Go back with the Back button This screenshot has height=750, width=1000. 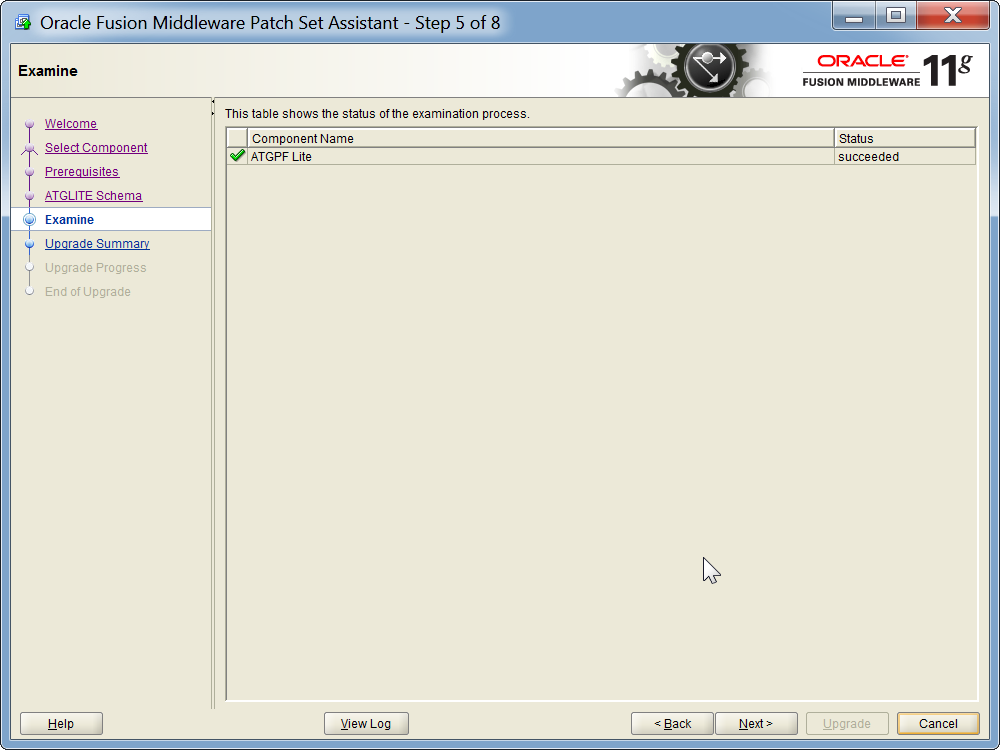coord(672,723)
